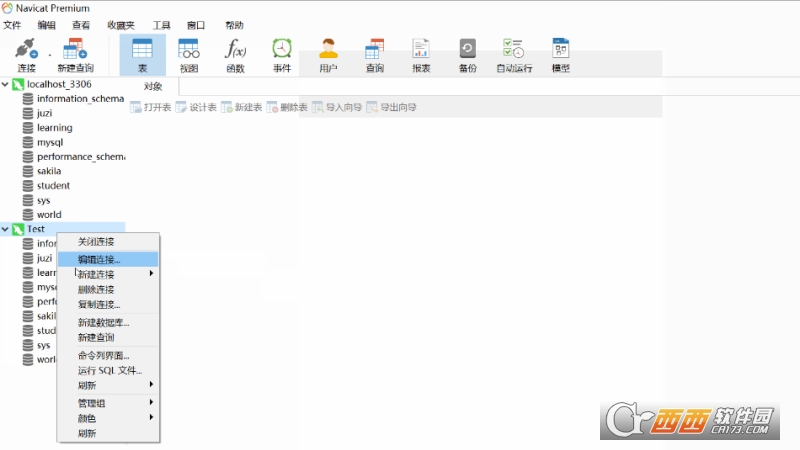Choose 新建查询 in the context menu
The image size is (800, 450).
(108, 337)
